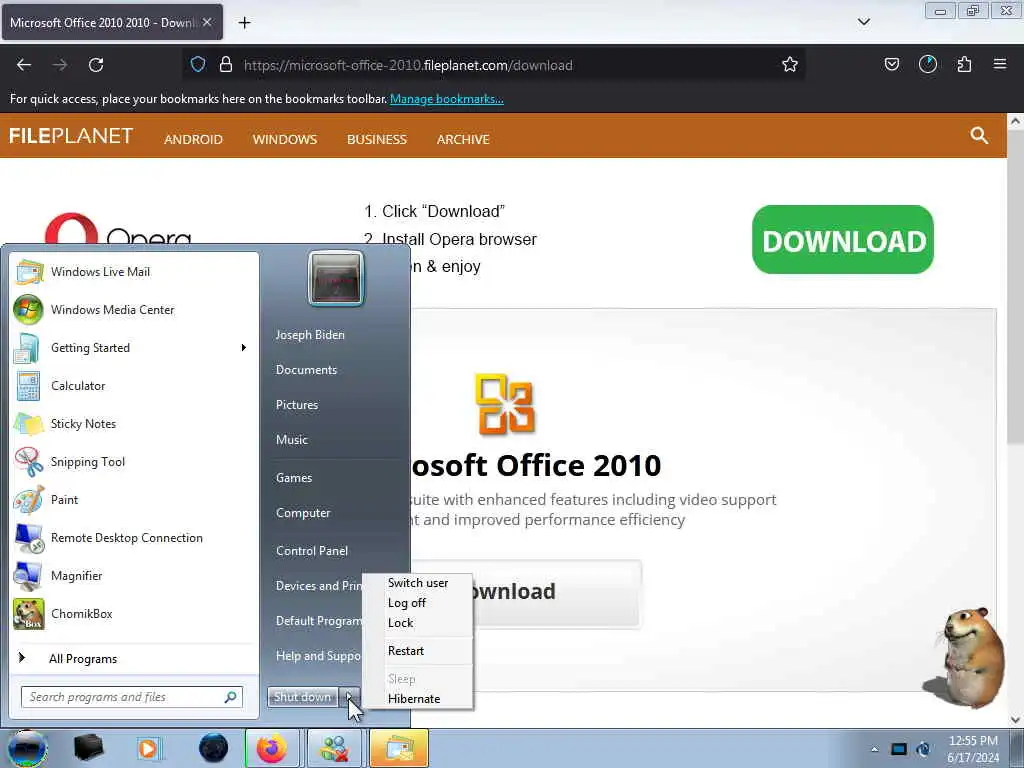Launch Magnifier
This screenshot has width=1024, height=768.
tap(134, 575)
